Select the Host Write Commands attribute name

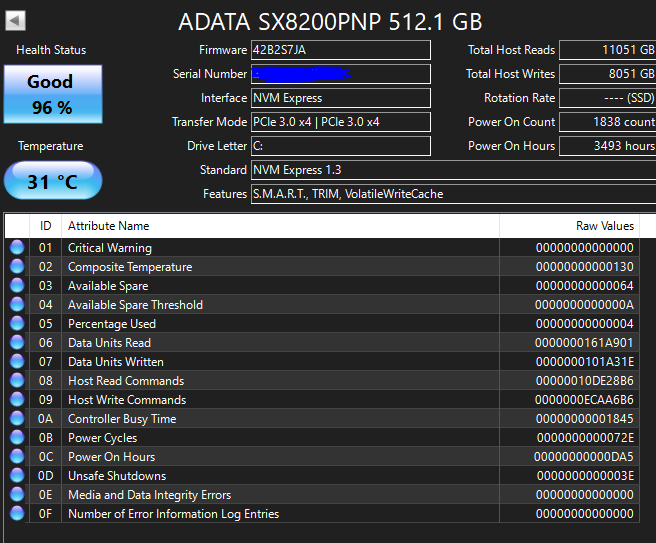click(x=127, y=400)
